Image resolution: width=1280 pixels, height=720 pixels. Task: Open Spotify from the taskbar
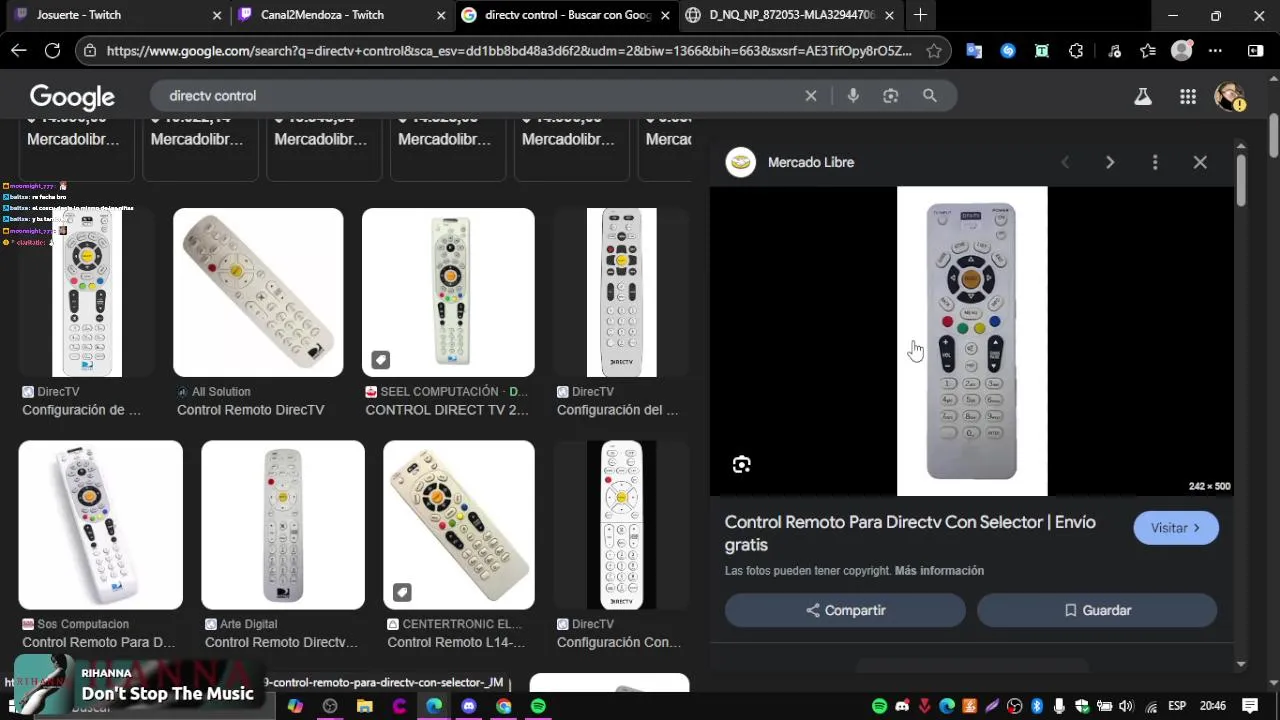[538, 706]
